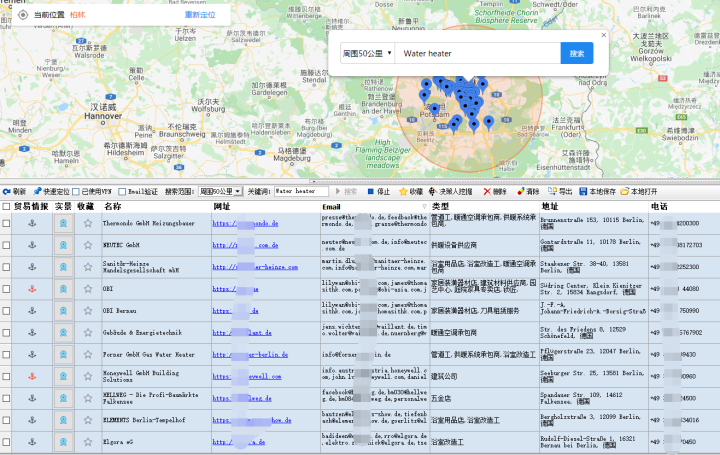Close the map search popup
Viewport: 720px width, 455px height.
tap(604, 35)
